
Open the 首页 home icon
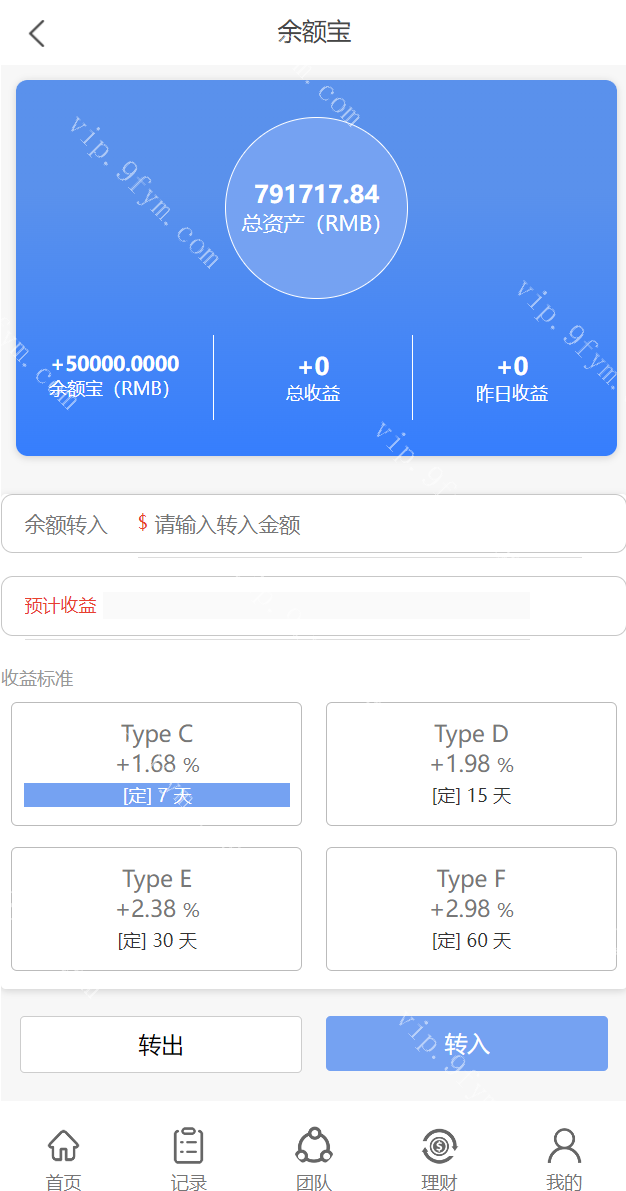(63, 1146)
